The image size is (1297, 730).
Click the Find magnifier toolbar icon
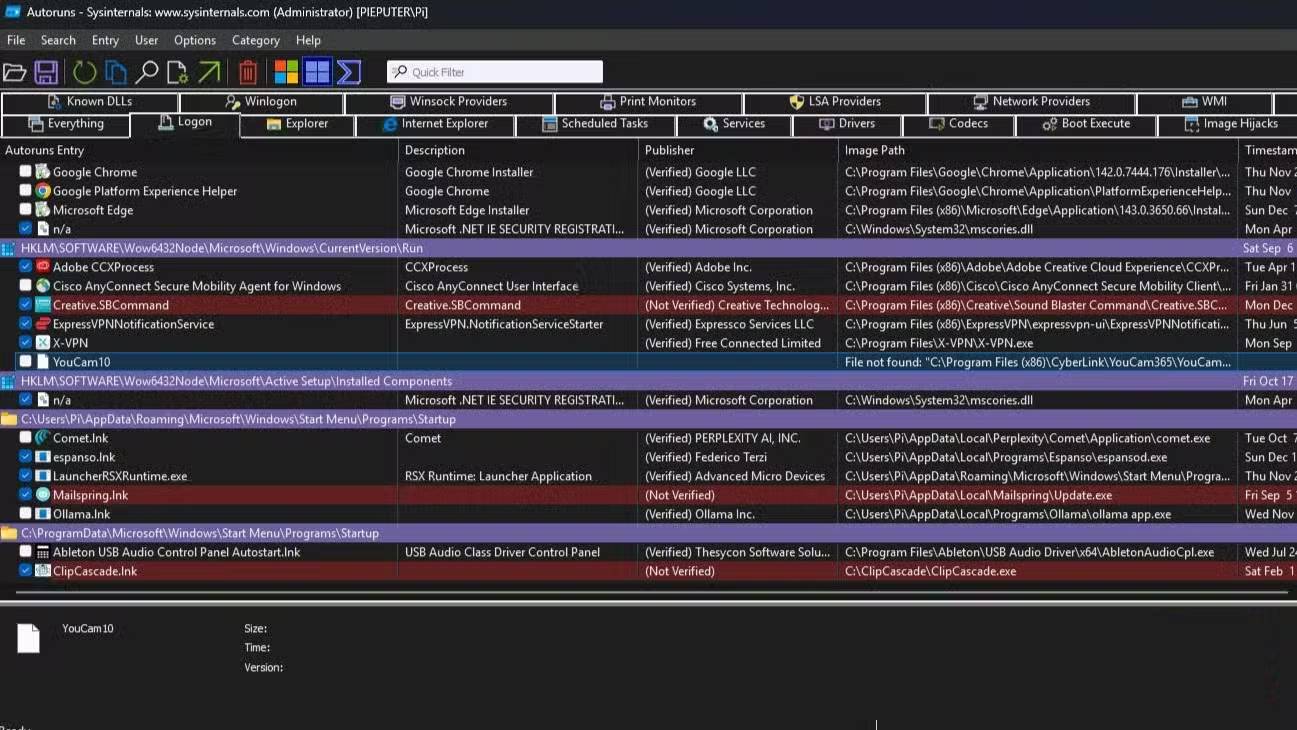[147, 72]
